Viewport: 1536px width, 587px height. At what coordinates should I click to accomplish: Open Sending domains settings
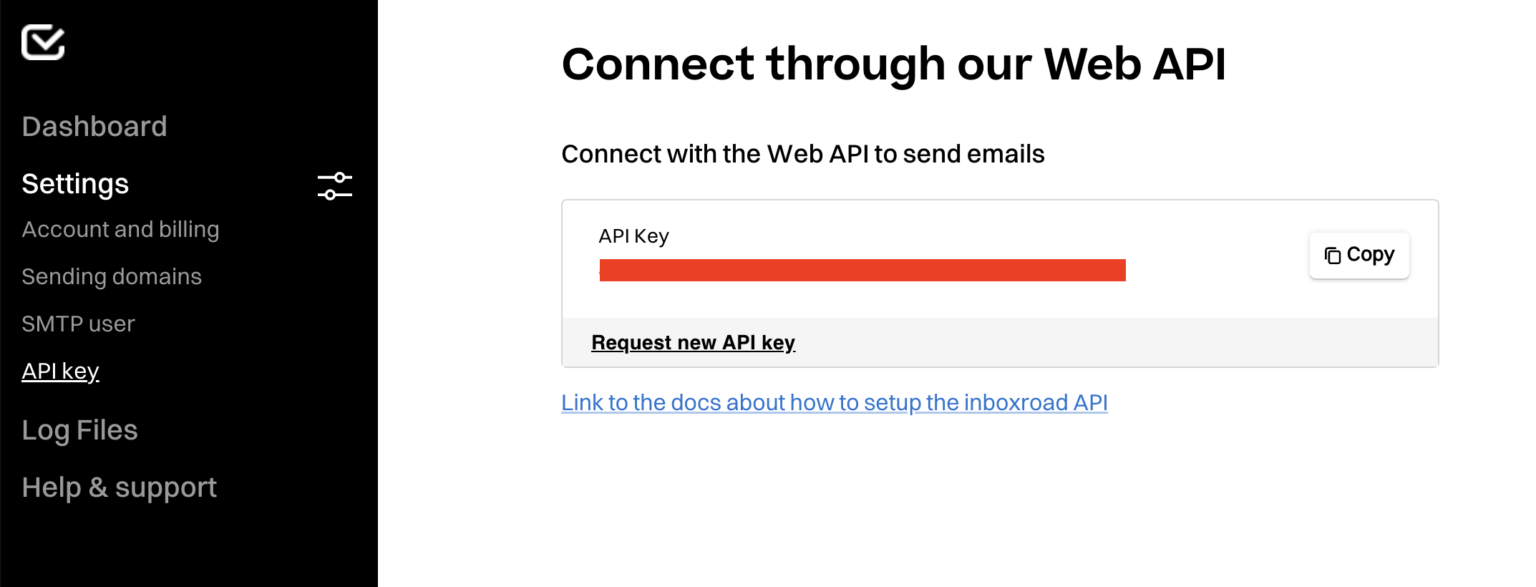click(111, 277)
